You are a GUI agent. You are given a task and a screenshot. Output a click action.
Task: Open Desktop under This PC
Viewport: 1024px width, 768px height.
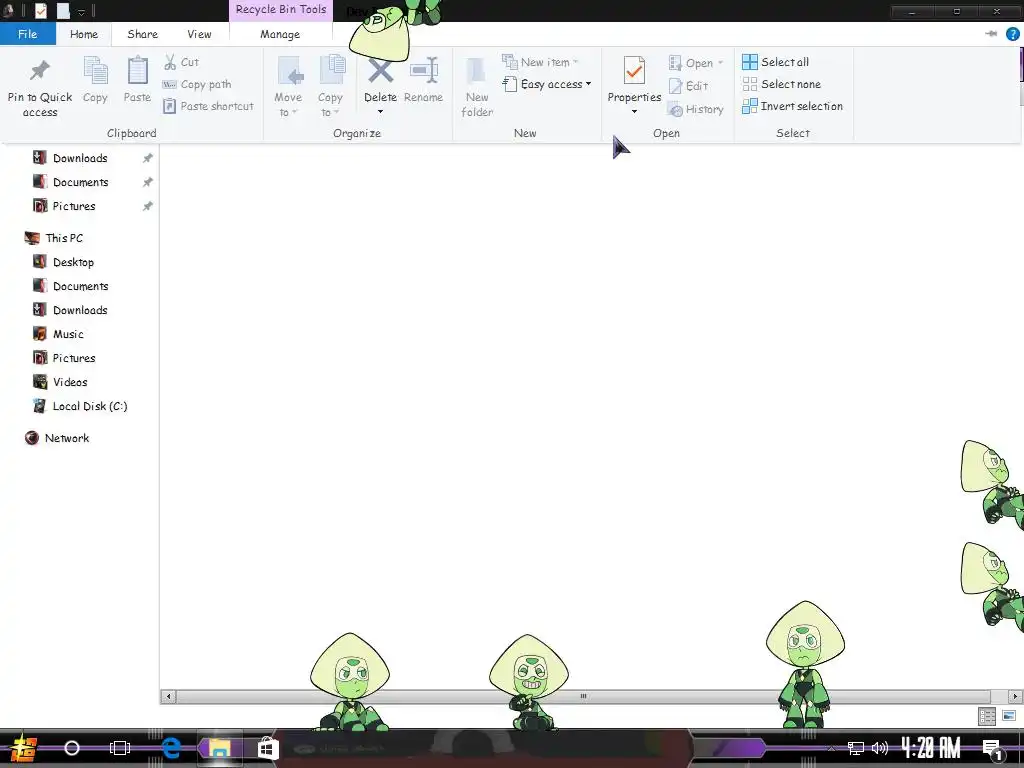tap(73, 262)
